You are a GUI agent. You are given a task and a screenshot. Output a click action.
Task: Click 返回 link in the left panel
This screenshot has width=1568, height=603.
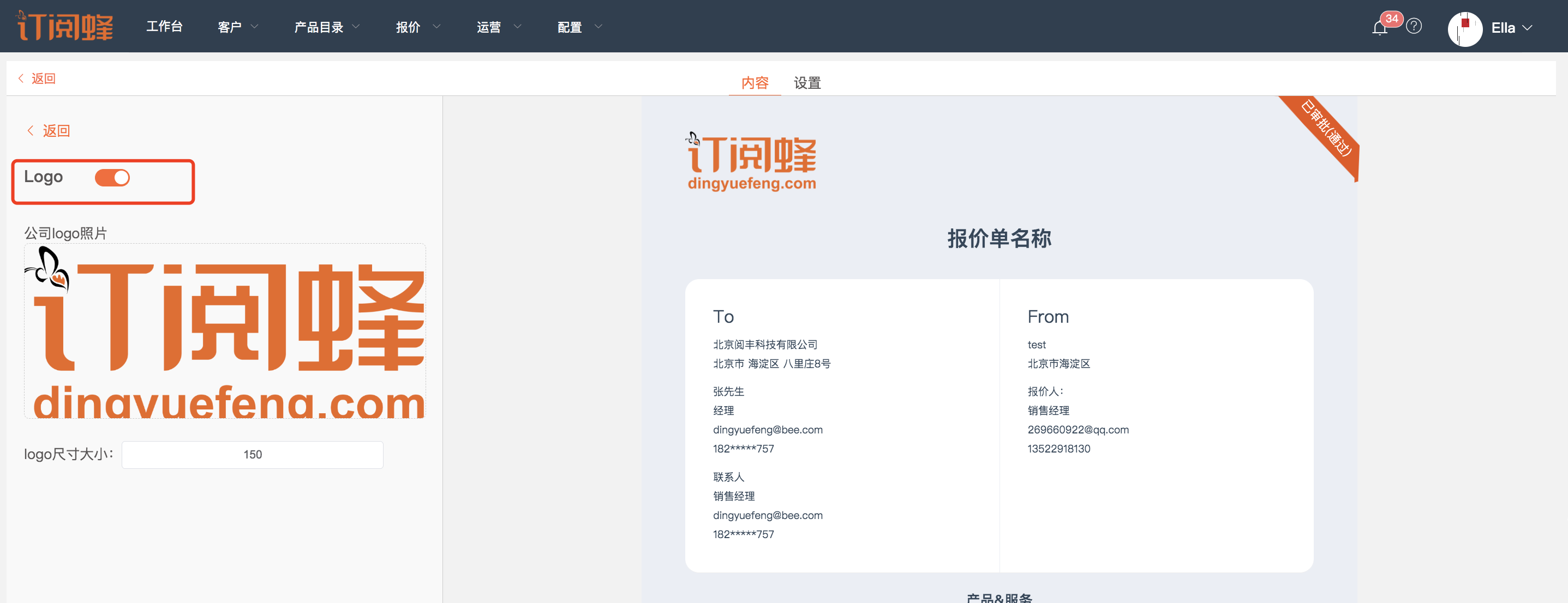56,131
